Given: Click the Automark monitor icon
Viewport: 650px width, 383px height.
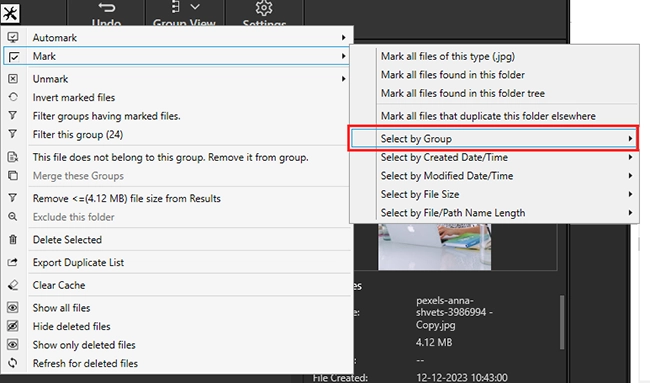Looking at the screenshot, I should 13,37.
